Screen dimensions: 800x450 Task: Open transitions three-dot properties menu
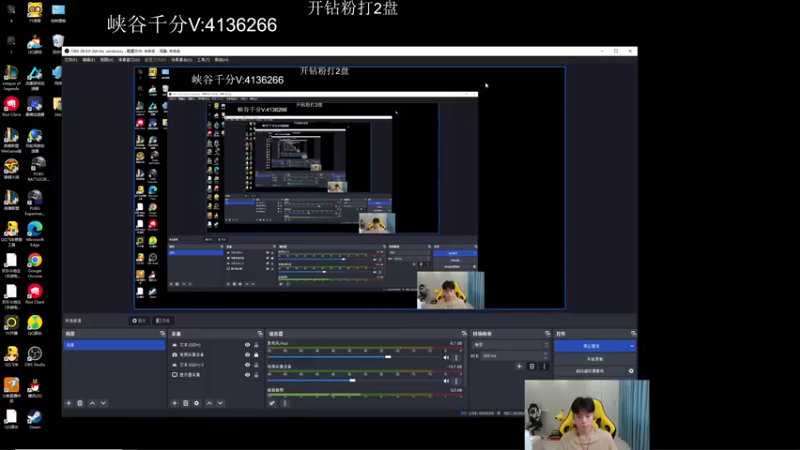(544, 366)
